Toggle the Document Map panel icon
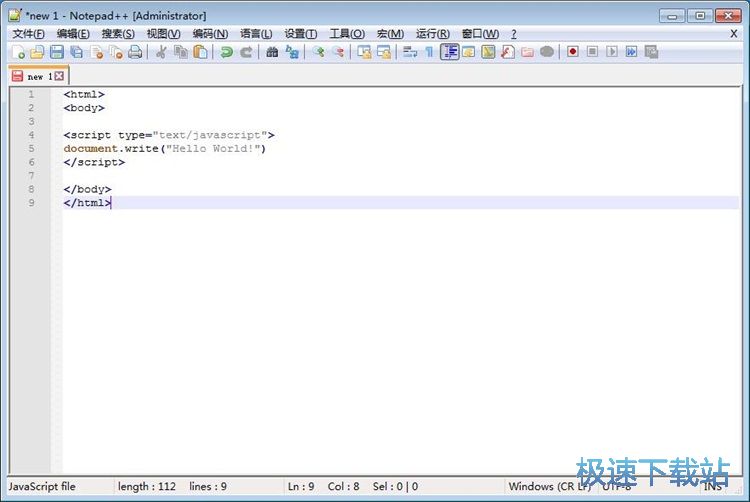This screenshot has width=750, height=502. 488,52
